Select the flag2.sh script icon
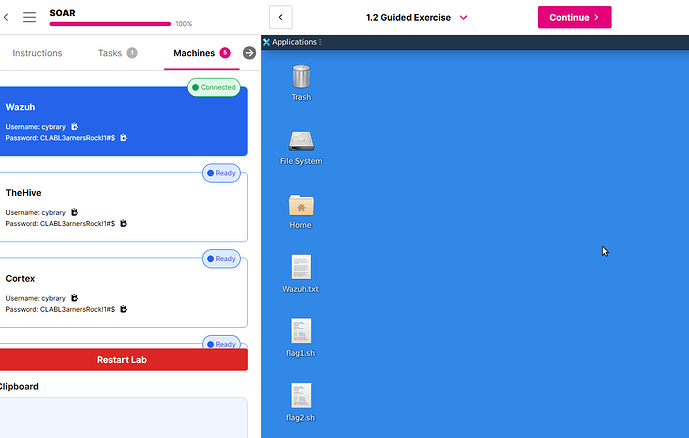Viewport: 689px width, 438px height. (x=301, y=395)
